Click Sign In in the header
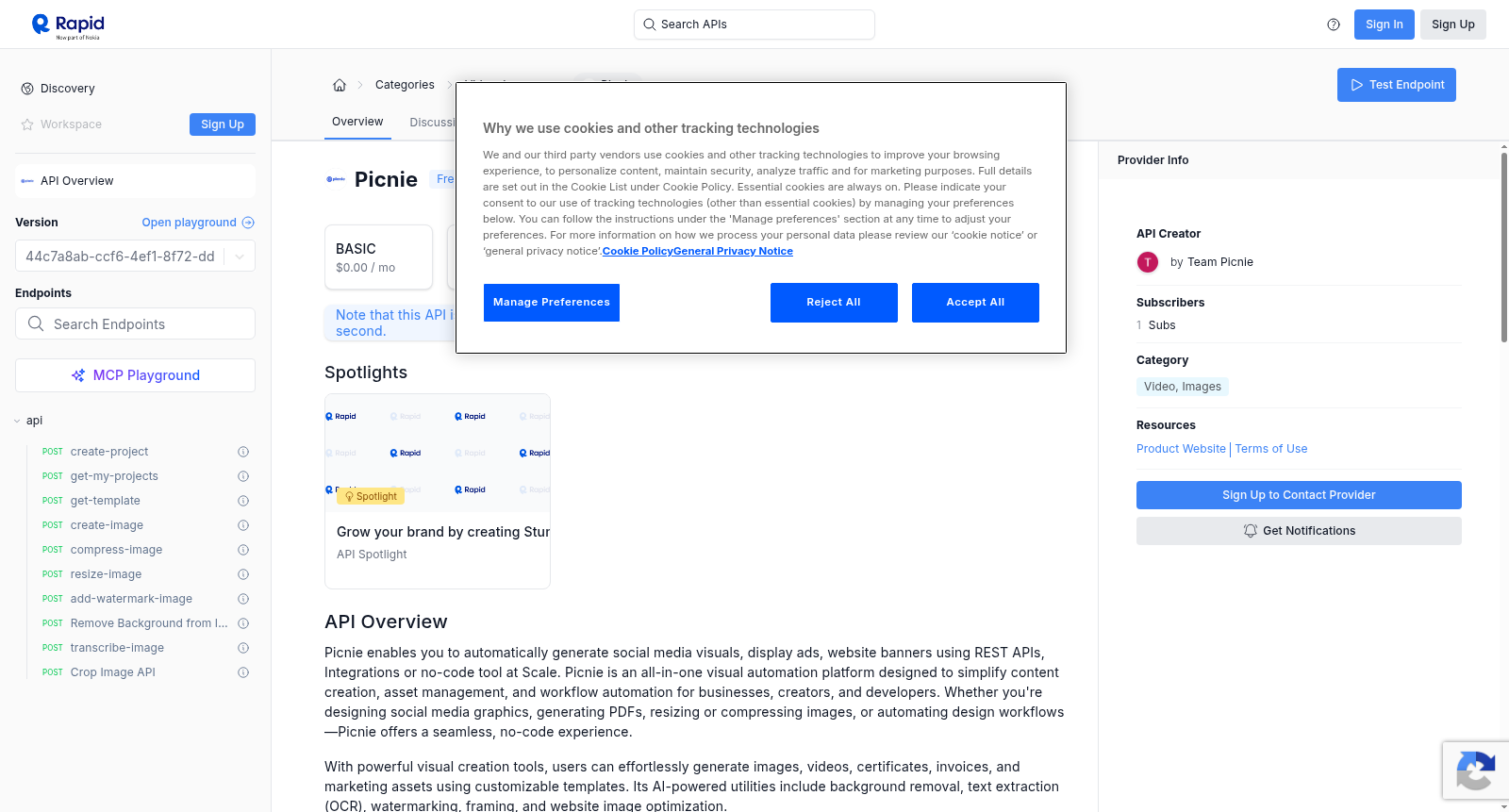Viewport: 1509px width, 812px height. [x=1385, y=25]
